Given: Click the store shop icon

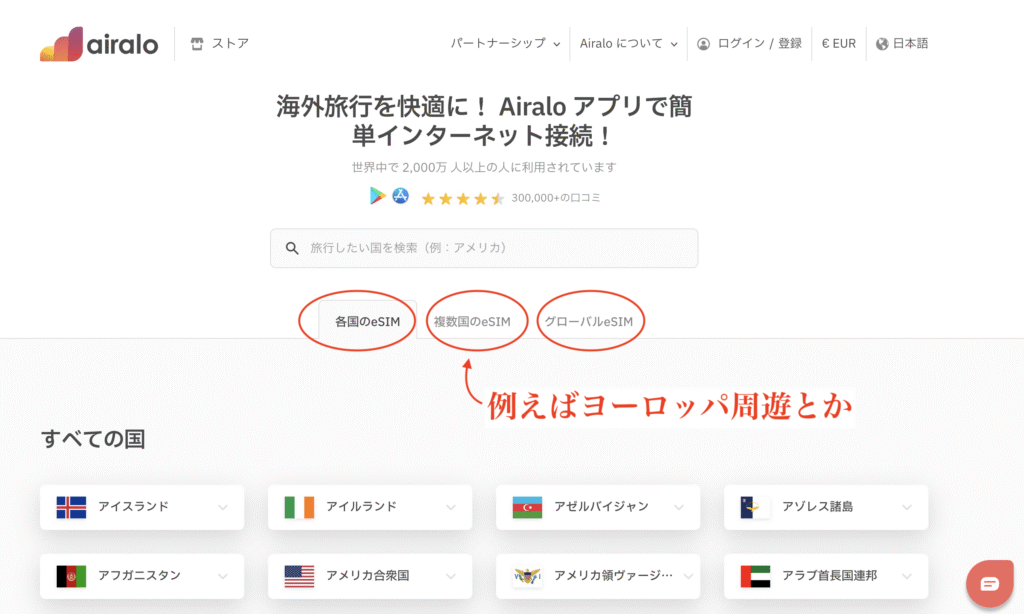Looking at the screenshot, I should pos(197,44).
